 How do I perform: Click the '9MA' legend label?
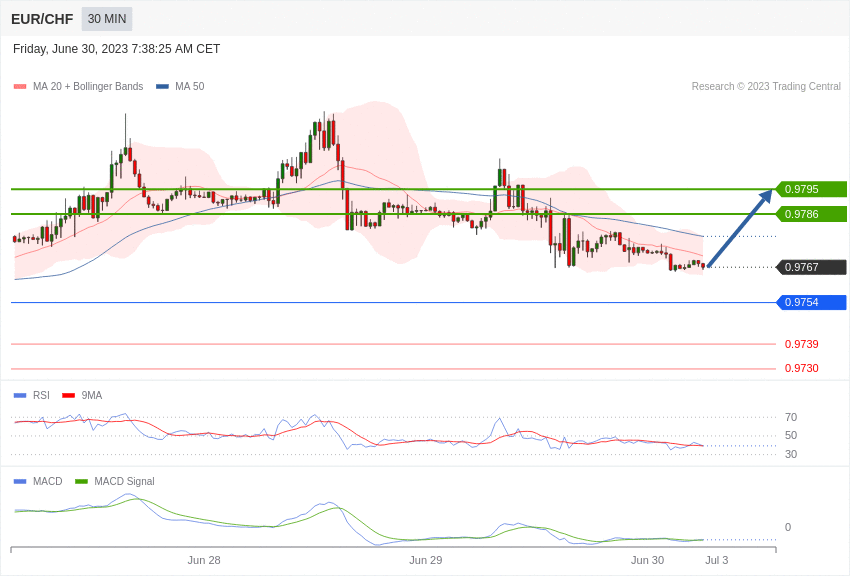92,396
